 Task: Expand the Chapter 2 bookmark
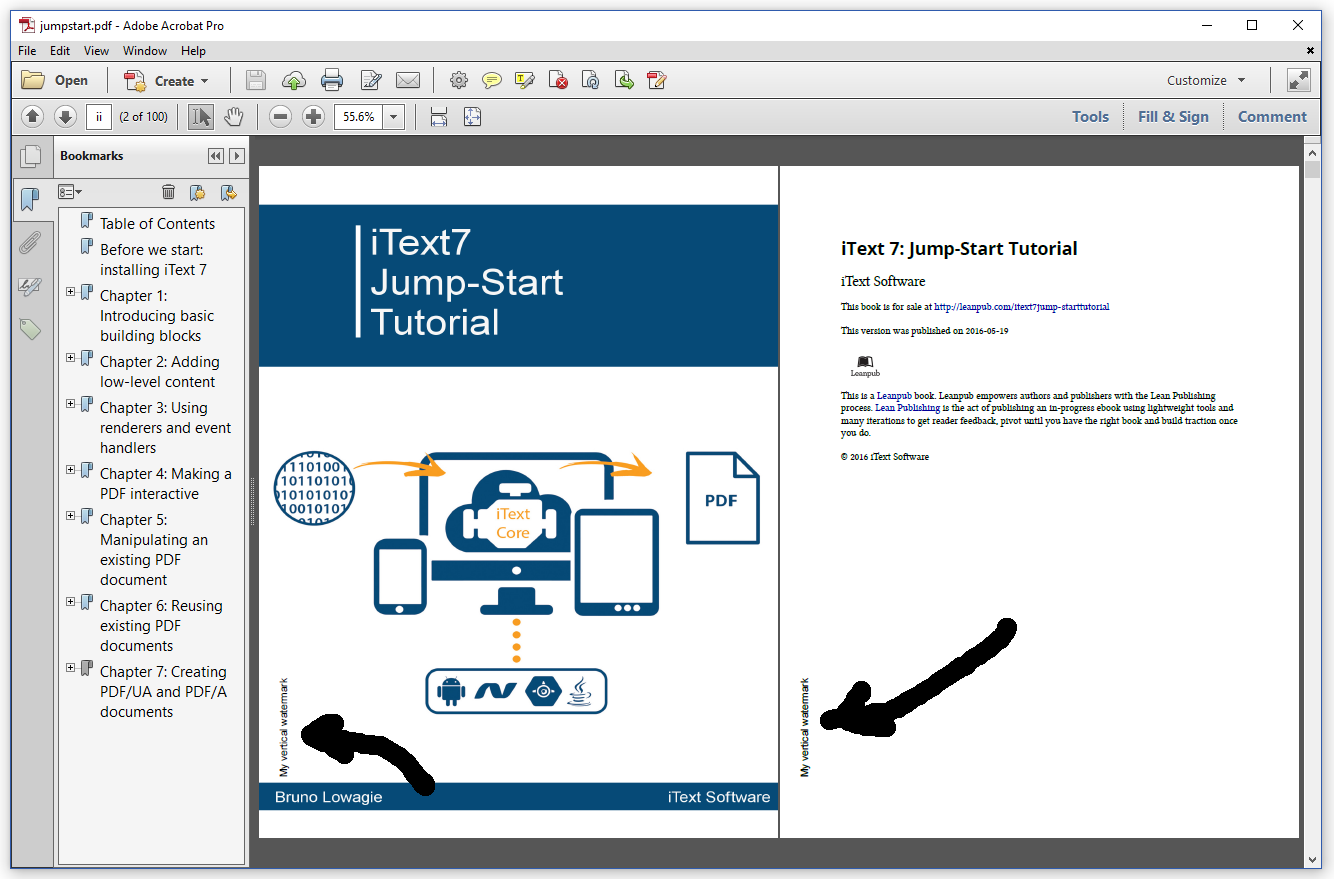point(71,358)
